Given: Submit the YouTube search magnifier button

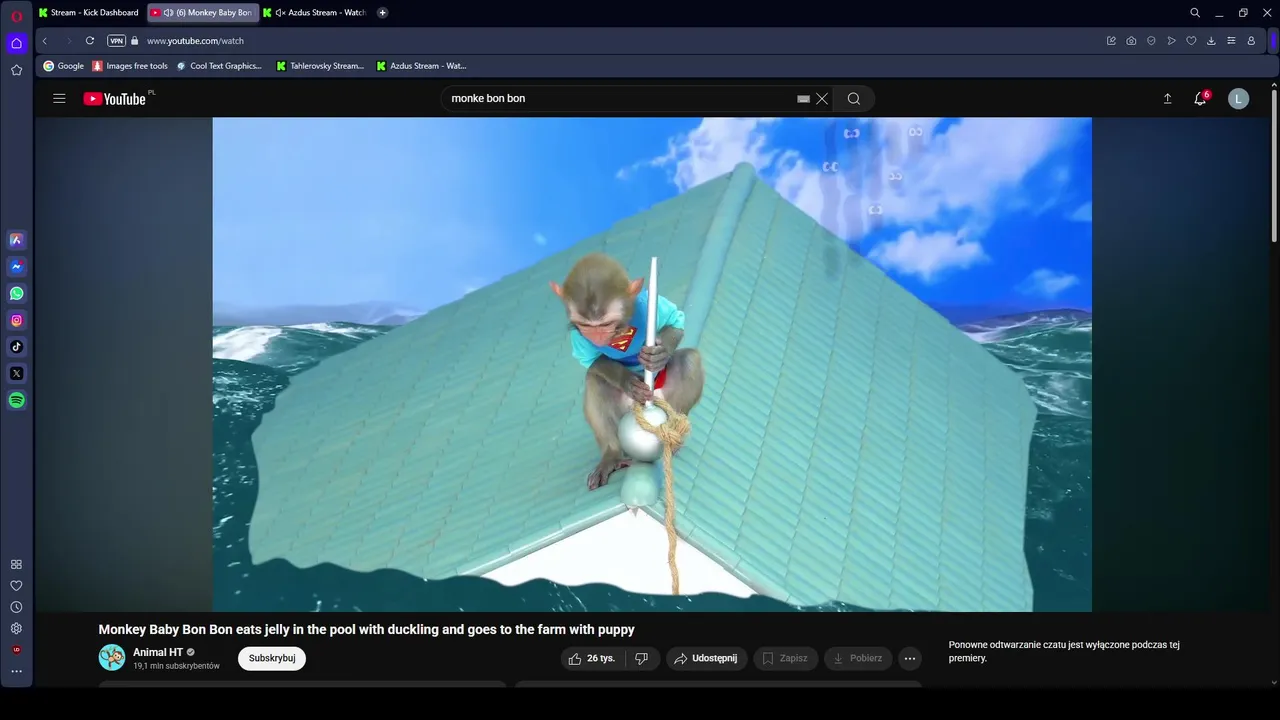Looking at the screenshot, I should [854, 98].
